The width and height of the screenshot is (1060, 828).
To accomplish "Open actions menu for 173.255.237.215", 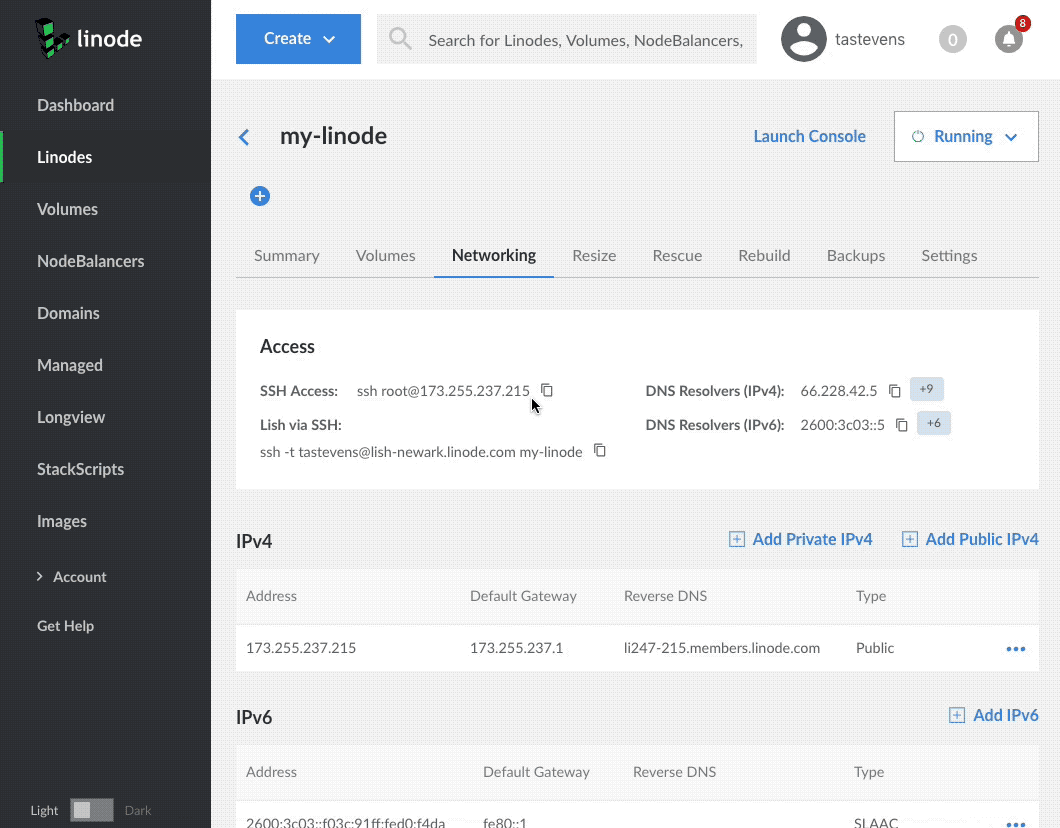I will [1015, 649].
